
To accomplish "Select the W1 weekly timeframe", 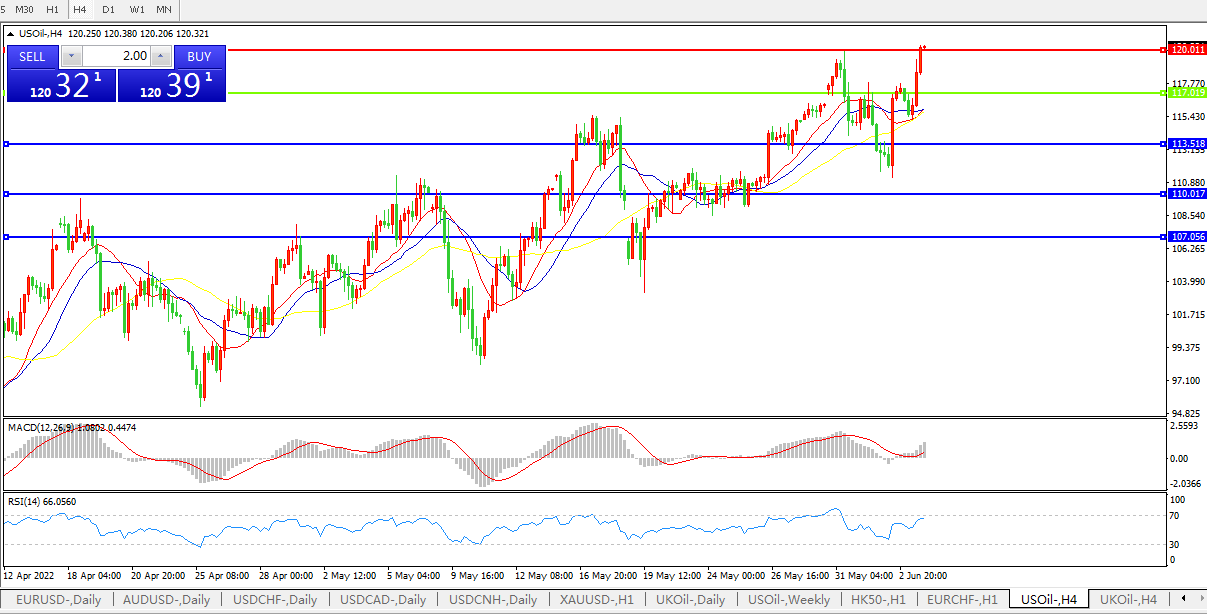I will (x=136, y=9).
